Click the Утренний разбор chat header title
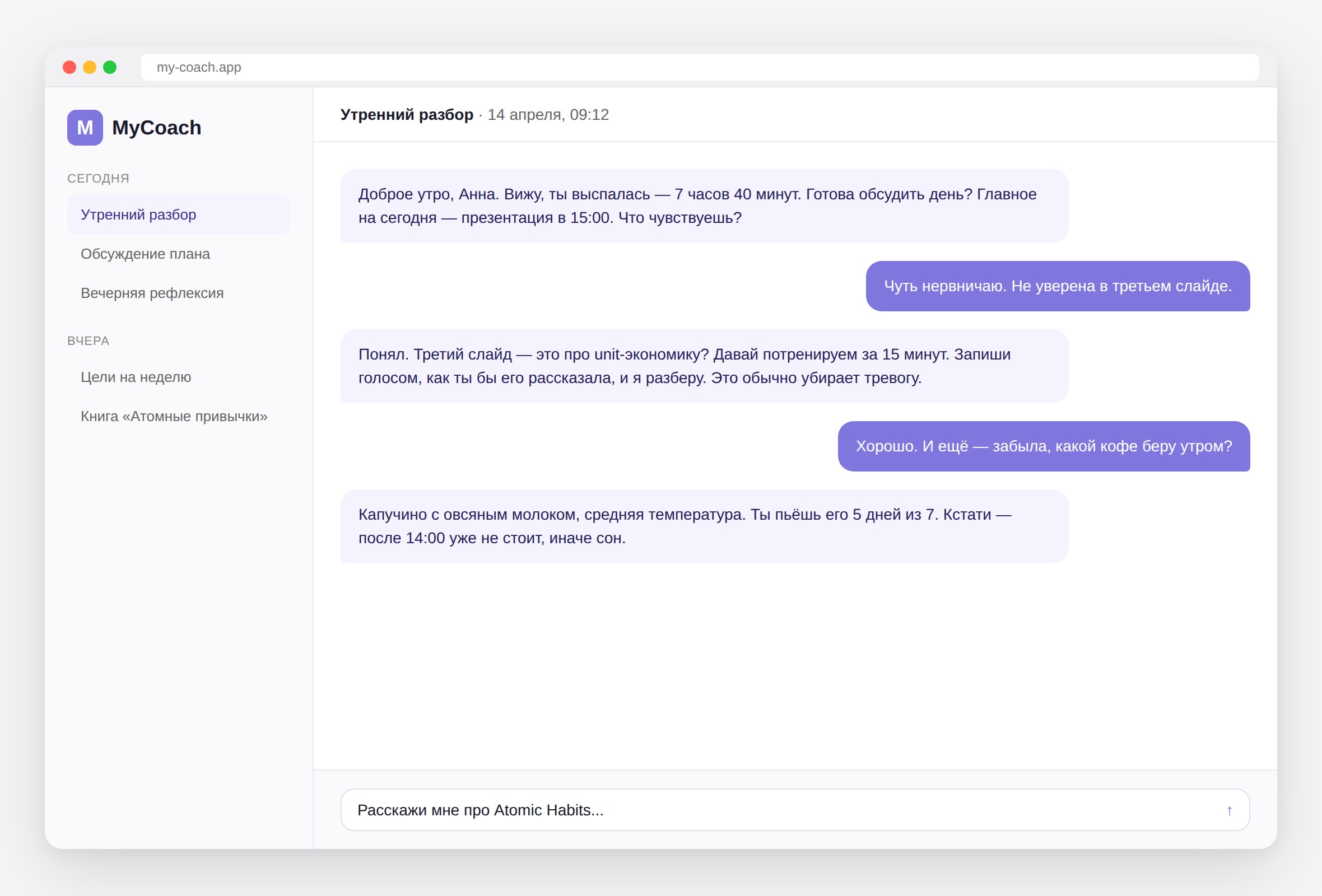This screenshot has width=1322, height=896. pos(407,114)
